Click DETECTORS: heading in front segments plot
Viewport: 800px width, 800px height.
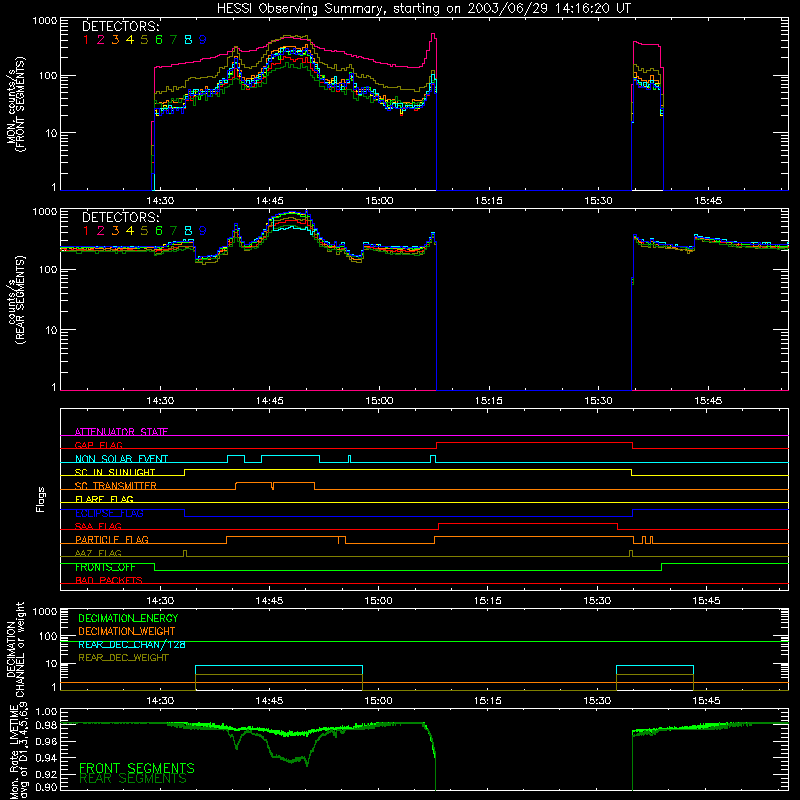click(x=121, y=26)
